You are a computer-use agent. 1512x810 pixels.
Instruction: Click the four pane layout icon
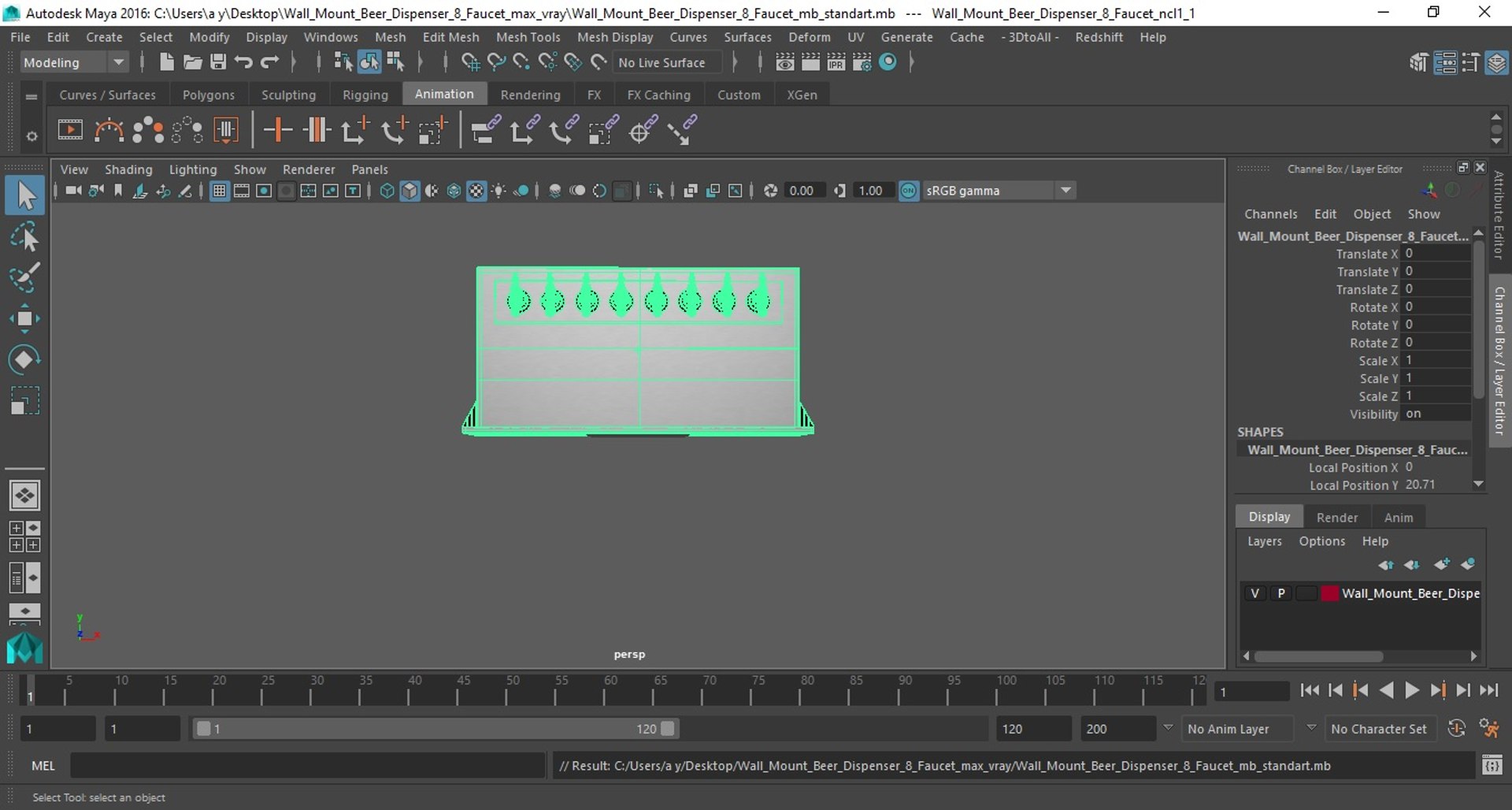click(24, 537)
